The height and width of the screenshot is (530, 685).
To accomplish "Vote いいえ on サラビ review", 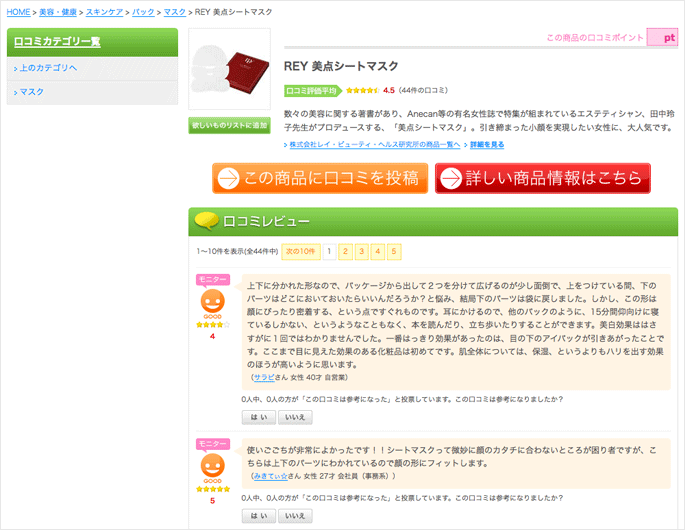I will click(295, 417).
